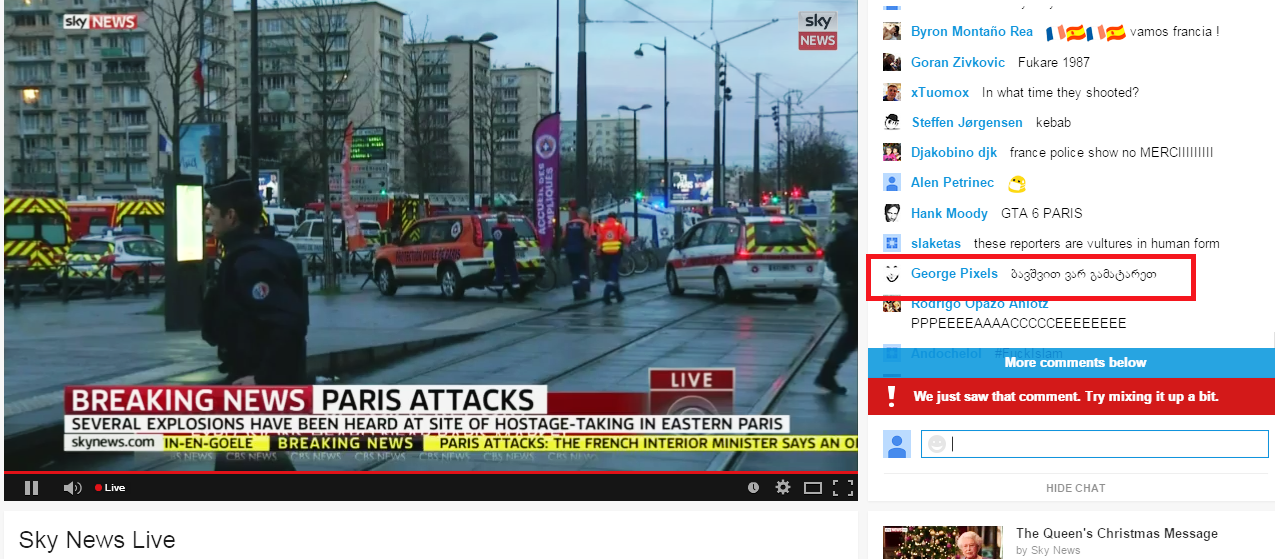Open the player settings gear
1275x559 pixels.
(x=783, y=488)
